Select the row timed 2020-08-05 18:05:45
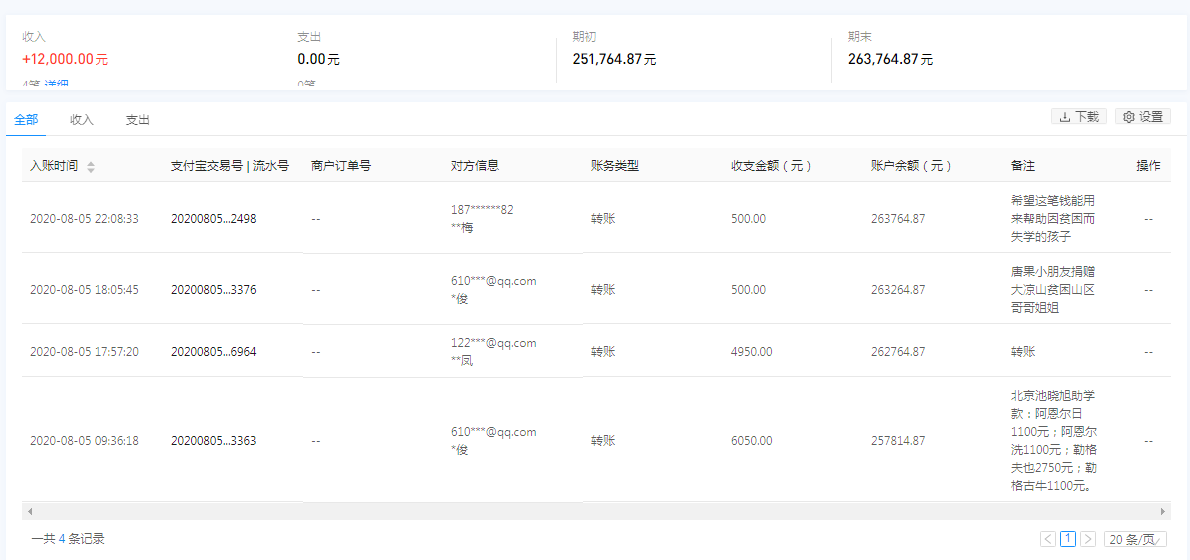Screen dimensions: 1190x560 click(x=84, y=290)
